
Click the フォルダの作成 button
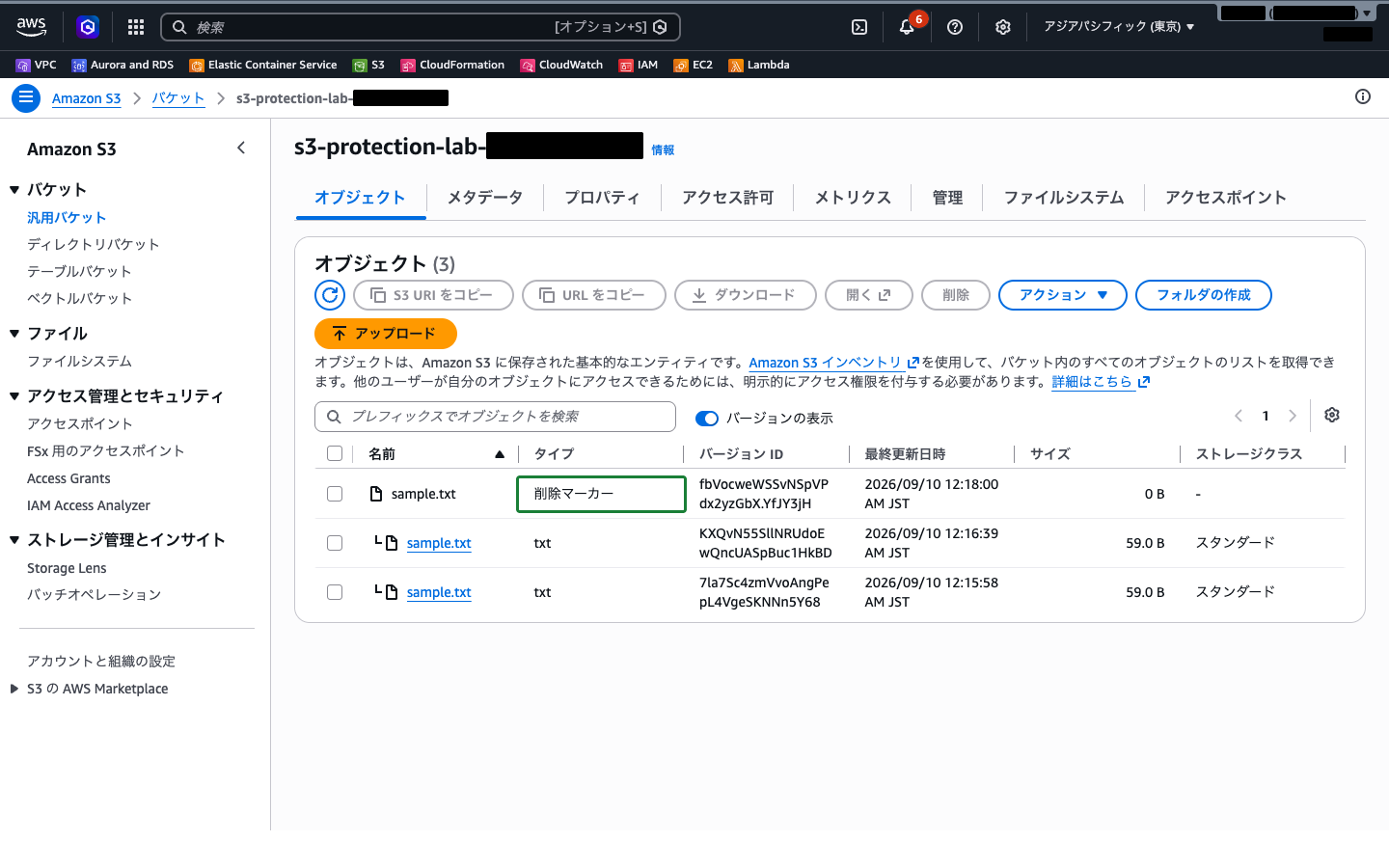point(1204,295)
